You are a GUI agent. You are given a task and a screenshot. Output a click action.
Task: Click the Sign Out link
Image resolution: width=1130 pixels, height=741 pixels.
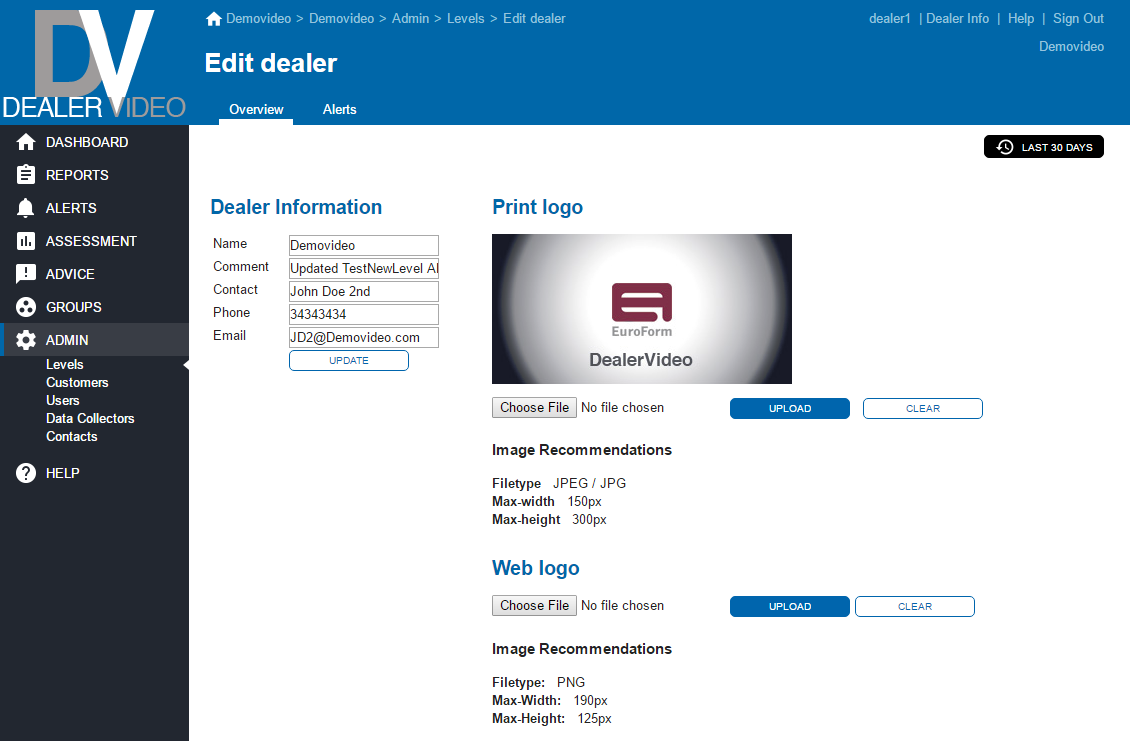click(1078, 18)
